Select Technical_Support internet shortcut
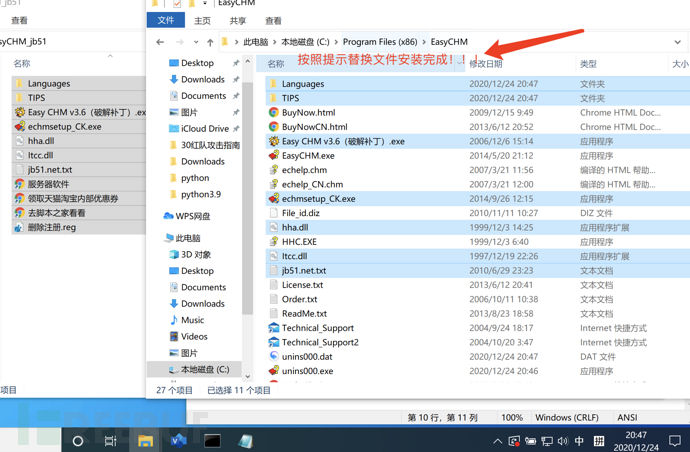This screenshot has height=452, width=690. tap(318, 328)
